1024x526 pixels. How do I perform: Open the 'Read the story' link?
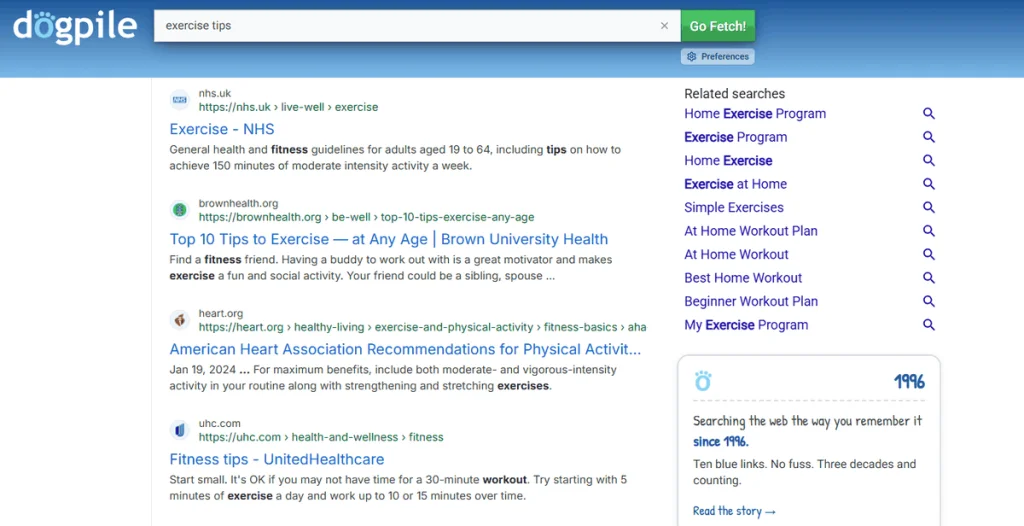[735, 512]
